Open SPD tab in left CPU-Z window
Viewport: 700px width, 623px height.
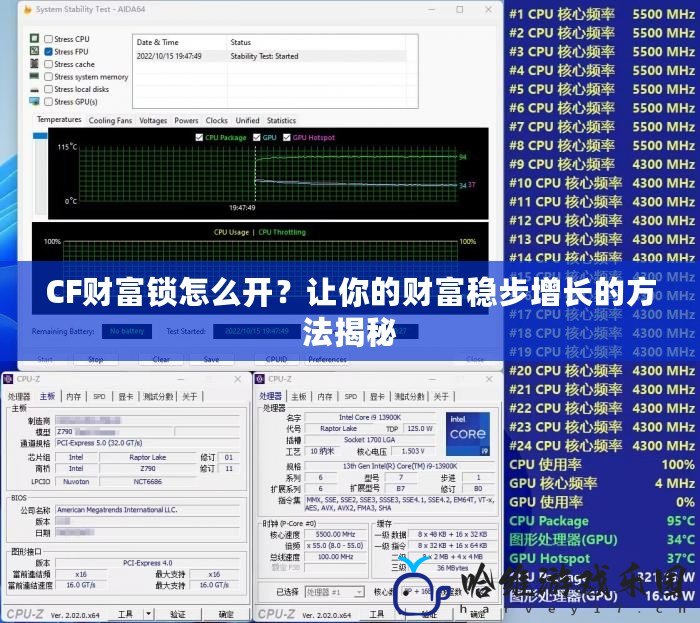click(99, 396)
